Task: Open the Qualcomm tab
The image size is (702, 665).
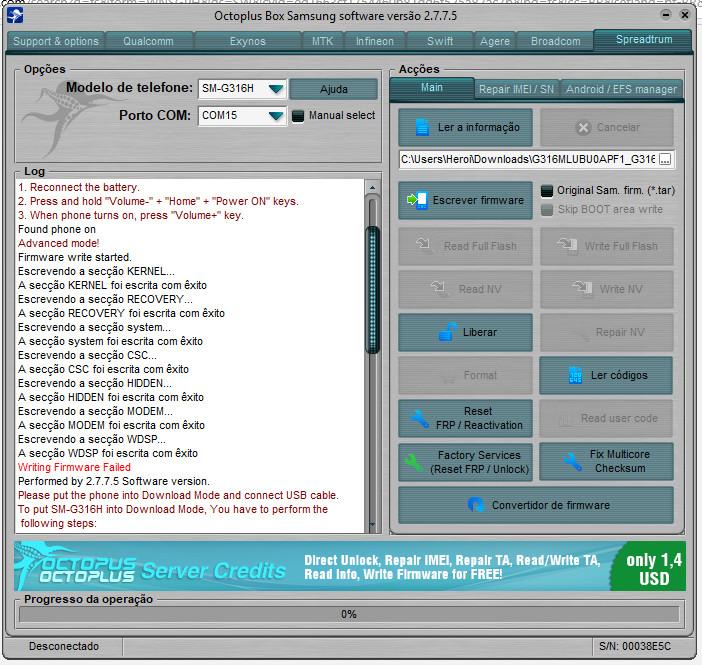Action: (148, 42)
